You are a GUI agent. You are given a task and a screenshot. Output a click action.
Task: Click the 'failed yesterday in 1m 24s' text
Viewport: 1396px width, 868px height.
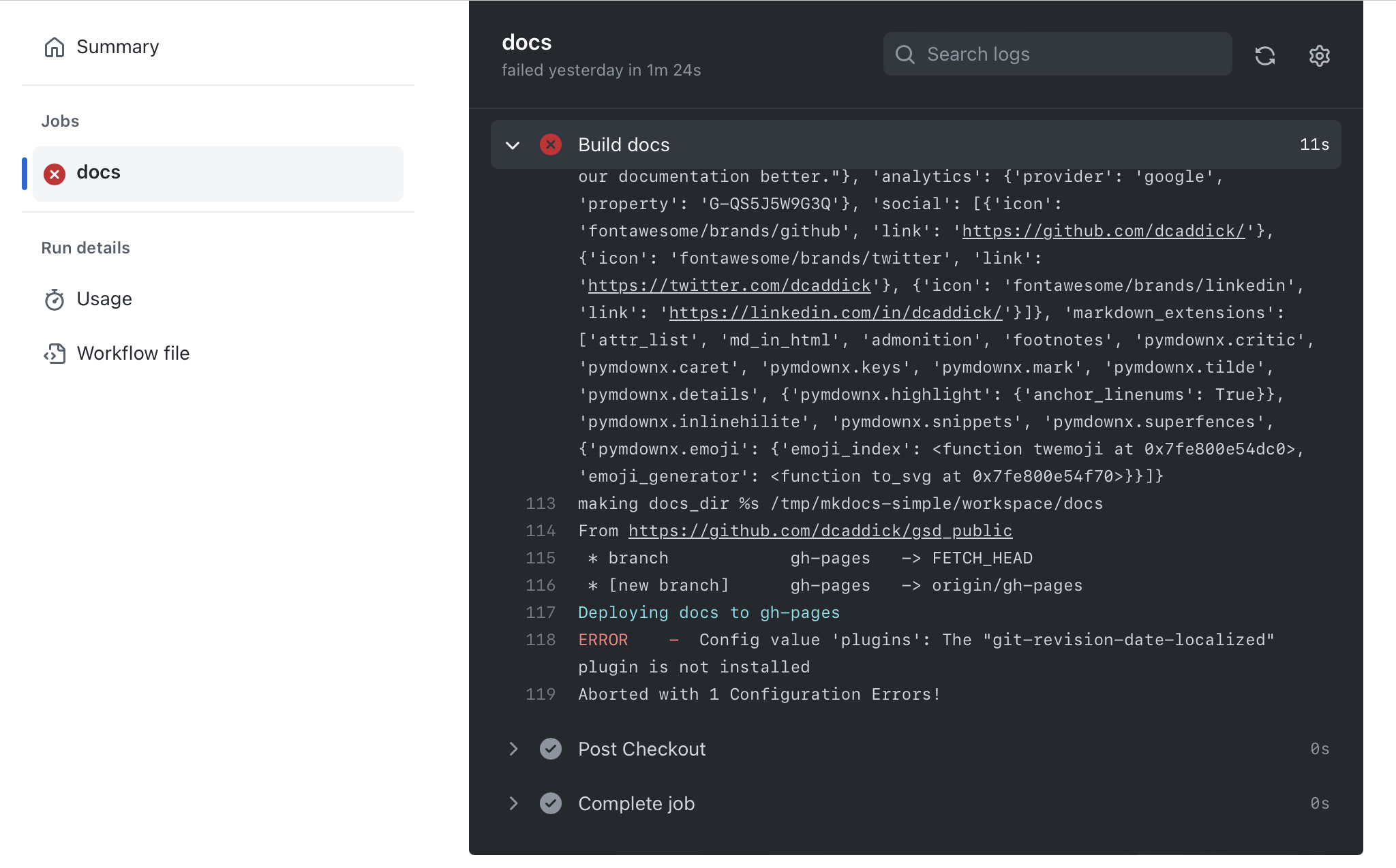601,70
